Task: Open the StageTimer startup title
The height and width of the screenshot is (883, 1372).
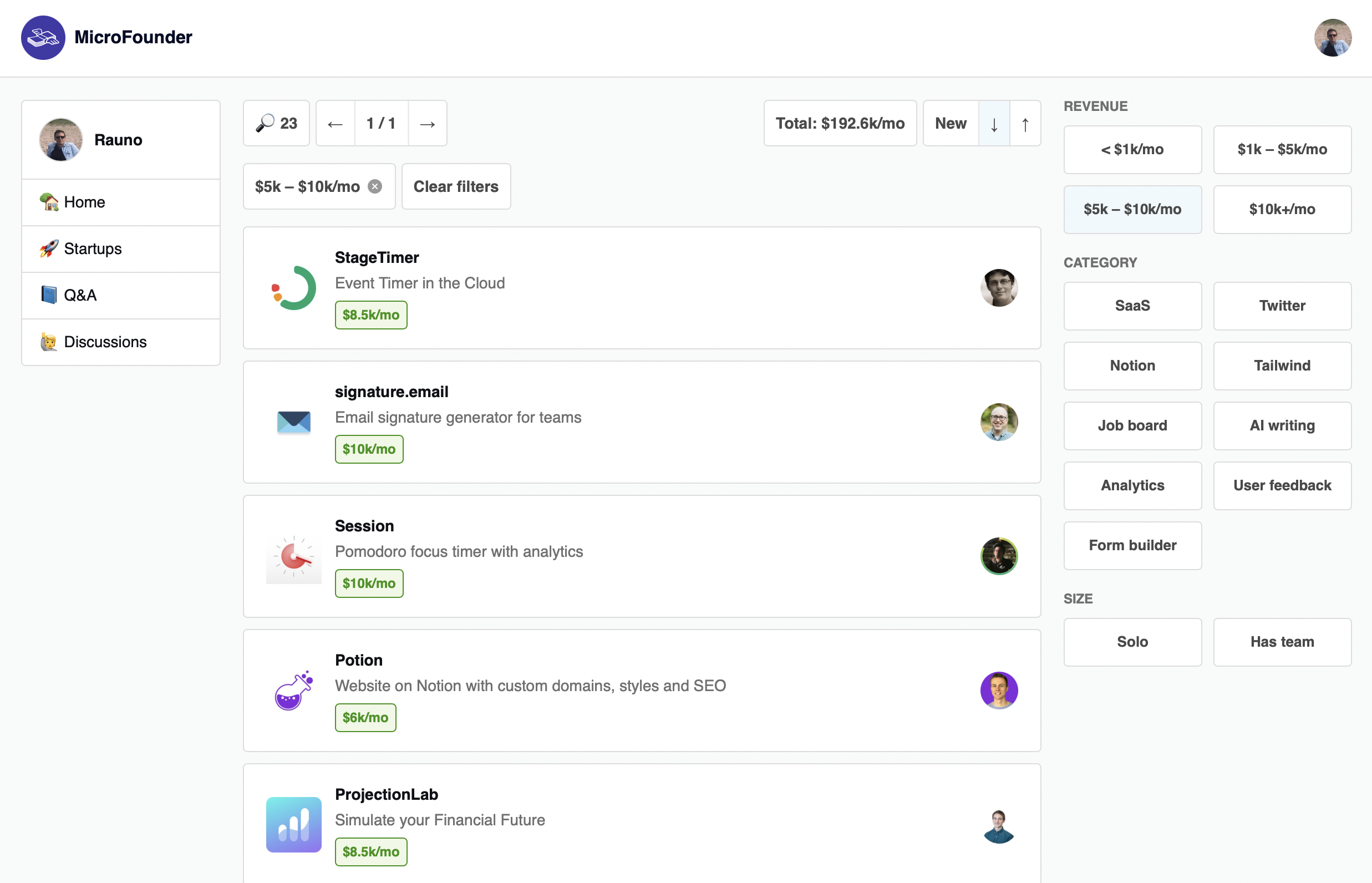Action: pos(377,257)
